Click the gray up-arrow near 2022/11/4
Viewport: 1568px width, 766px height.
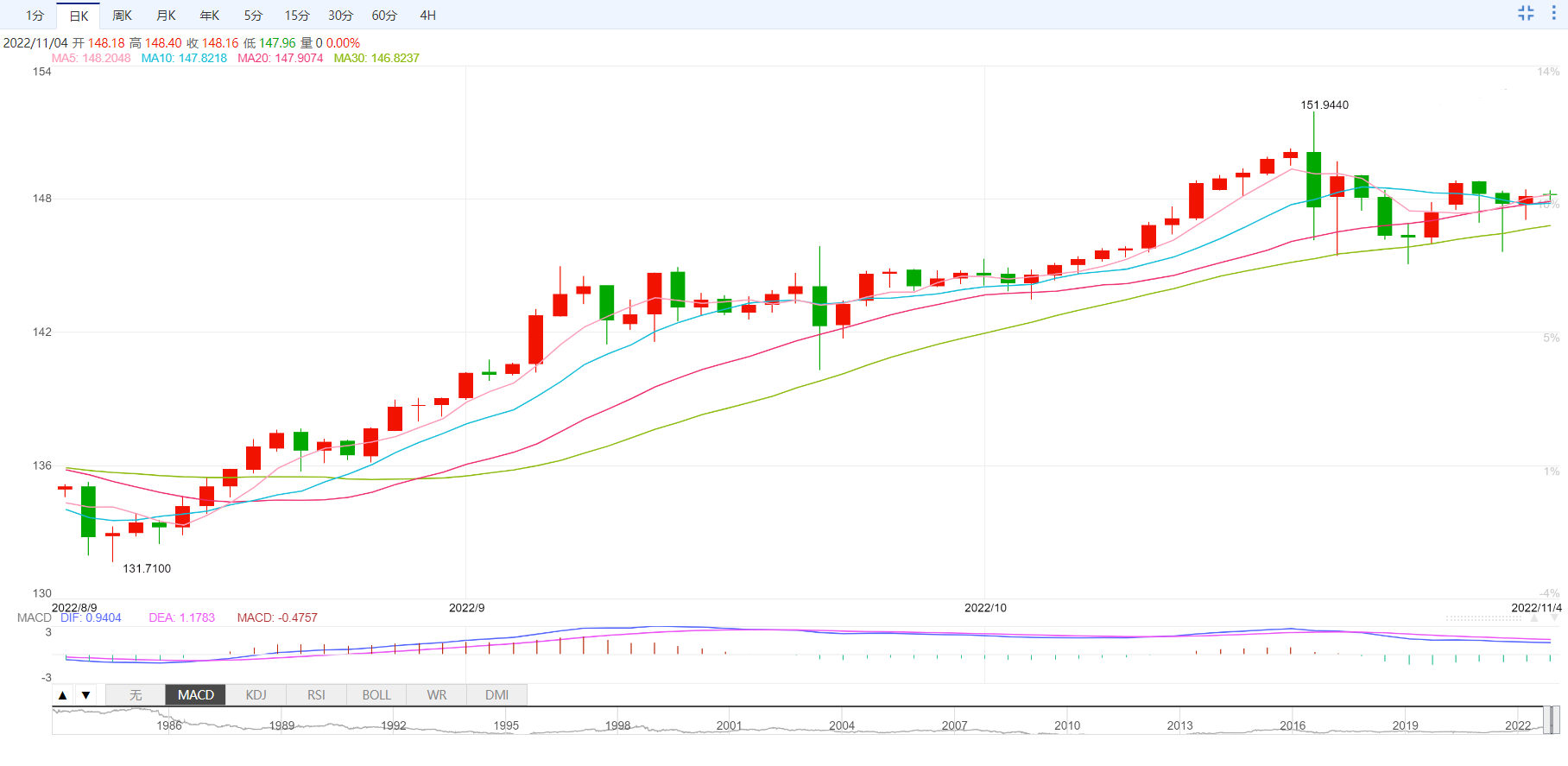[1534, 618]
